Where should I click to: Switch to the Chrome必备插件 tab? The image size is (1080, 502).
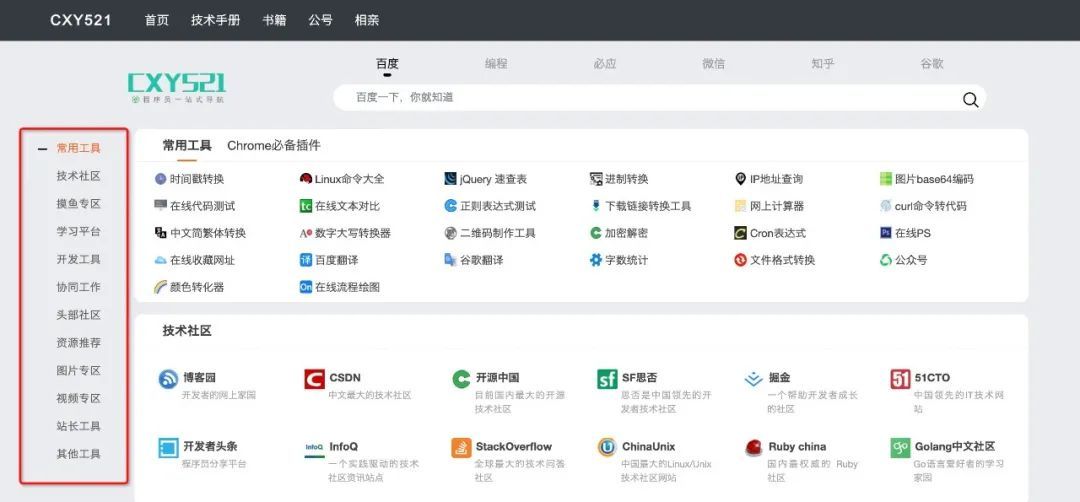click(x=273, y=146)
